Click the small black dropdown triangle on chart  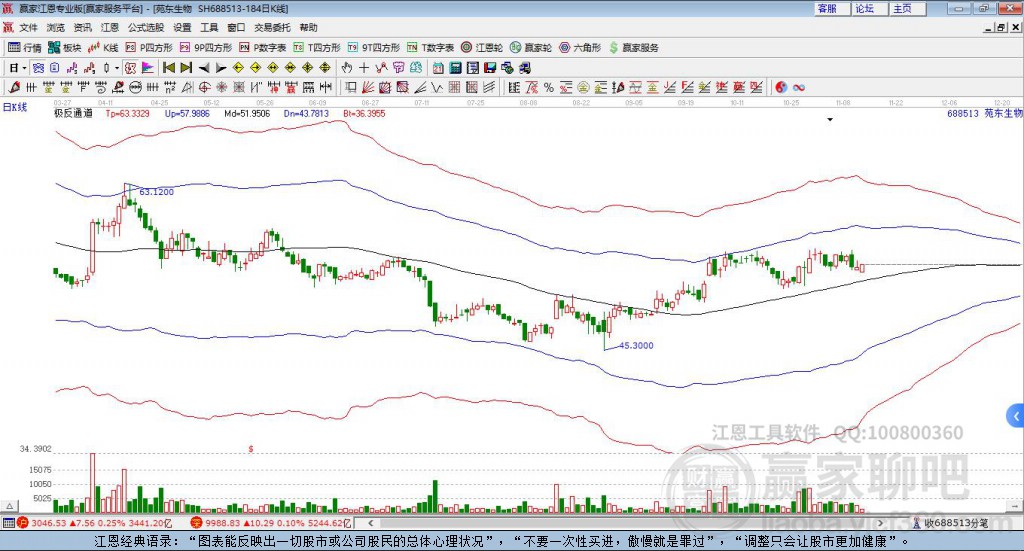[x=830, y=119]
